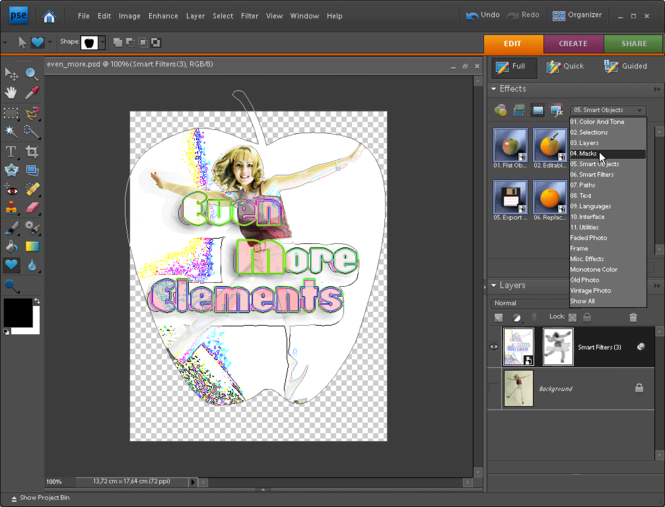Choose the Gradient tool
Screen dimensions: 665x507
point(32,246)
